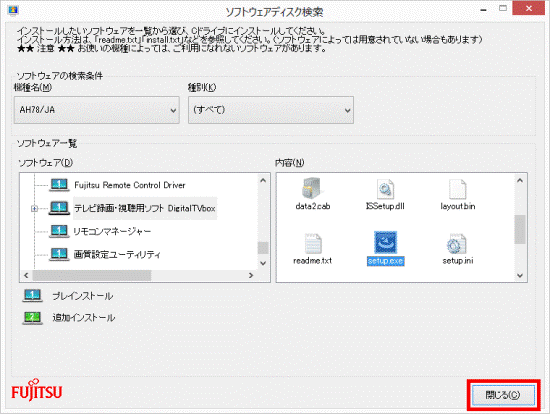Select Fujitsu Remote Control Driver entry
The image size is (550, 414).
130,185
